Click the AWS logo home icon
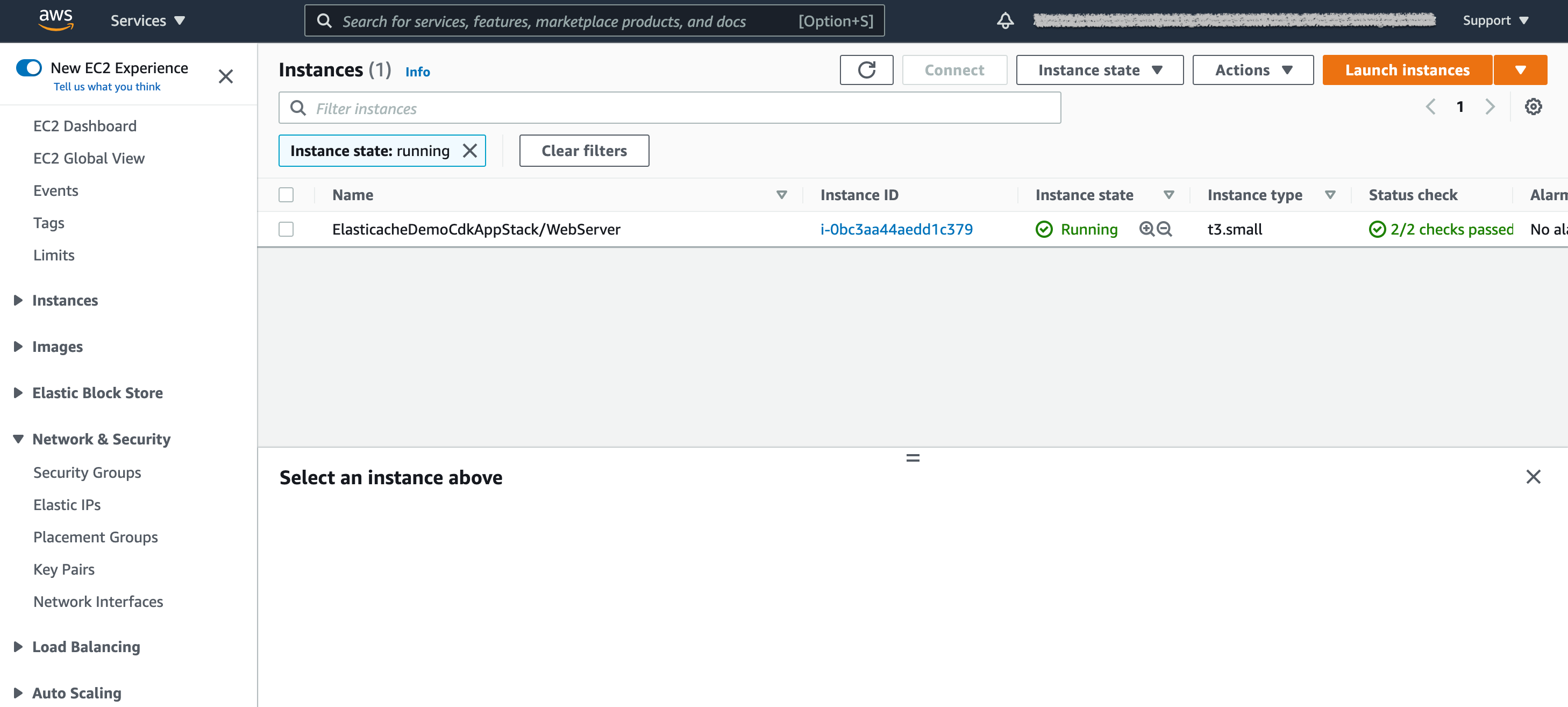Screen dimensions: 1568x707 click(x=56, y=19)
